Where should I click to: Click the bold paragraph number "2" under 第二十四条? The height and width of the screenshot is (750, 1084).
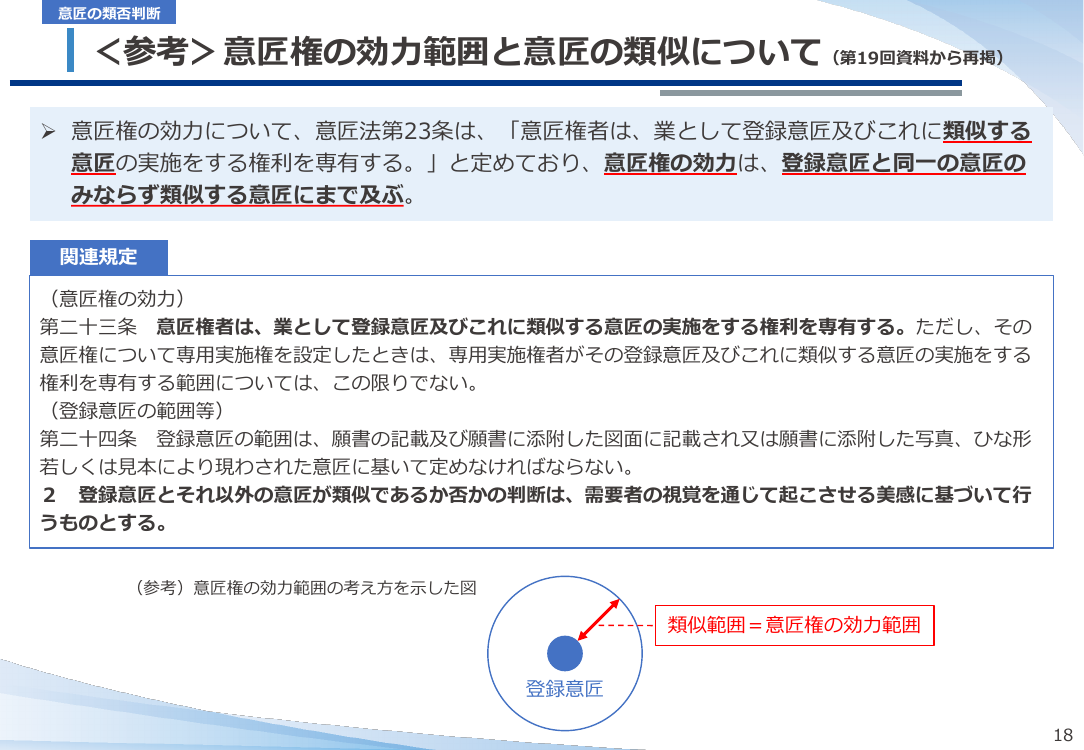pos(49,495)
